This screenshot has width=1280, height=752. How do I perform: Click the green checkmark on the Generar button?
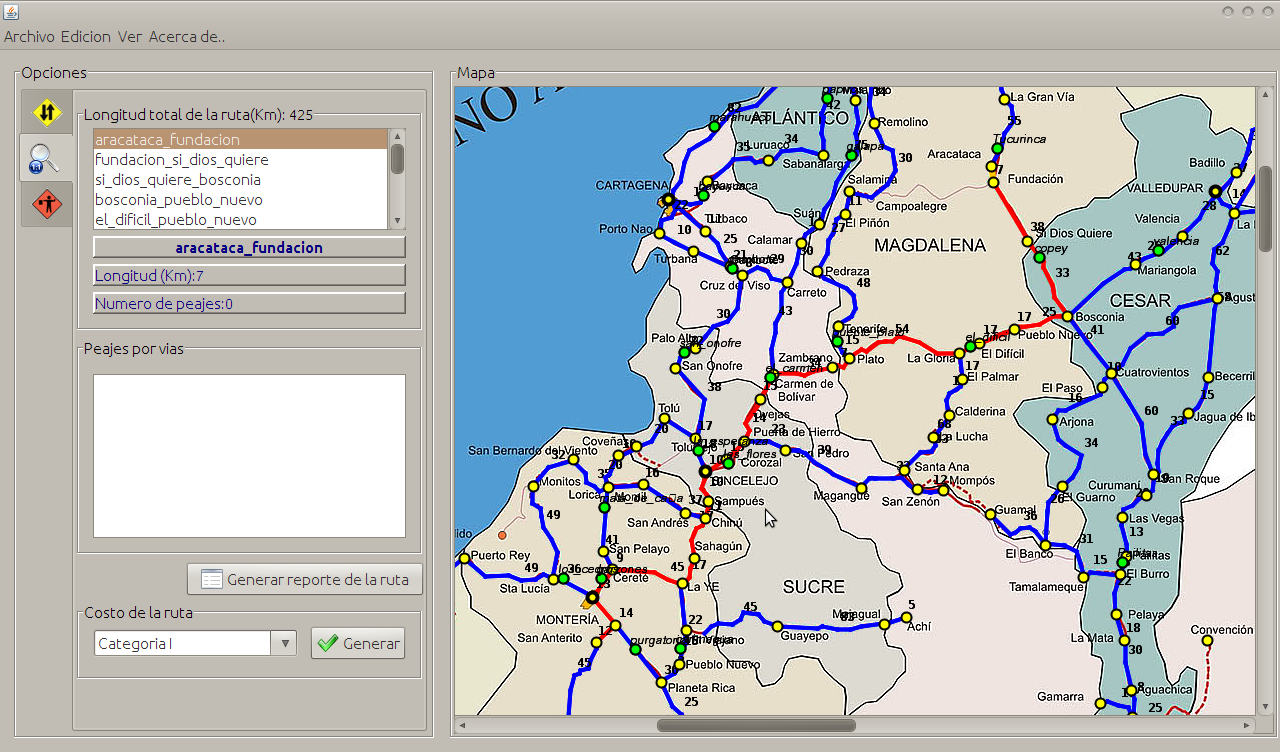click(328, 643)
